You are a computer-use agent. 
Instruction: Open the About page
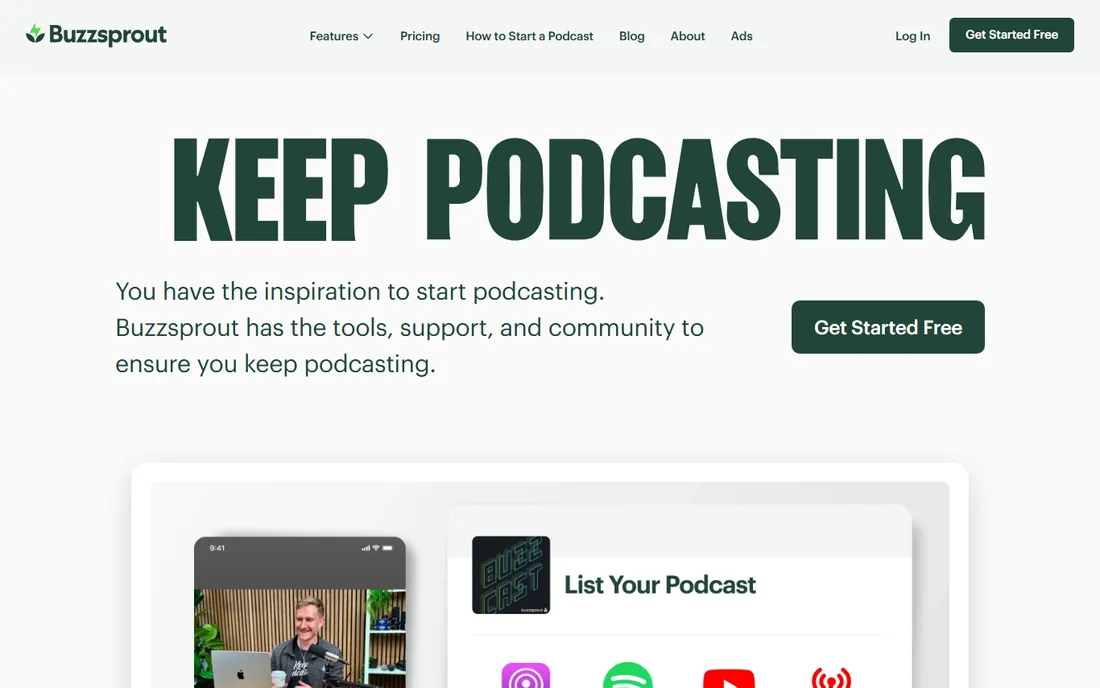point(688,36)
